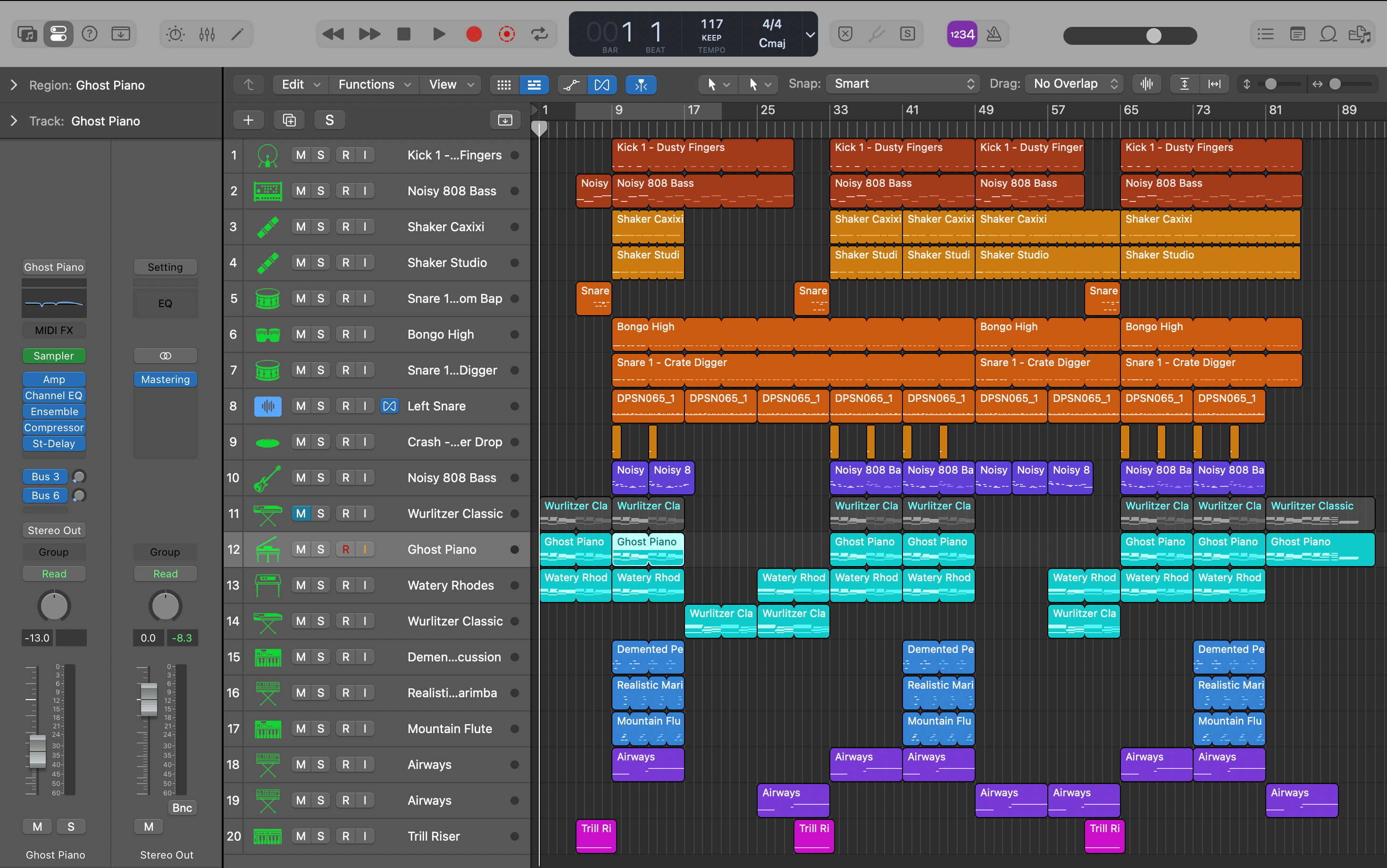Adjust the master volume slider
Viewport: 1387px width, 868px height.
(1153, 35)
